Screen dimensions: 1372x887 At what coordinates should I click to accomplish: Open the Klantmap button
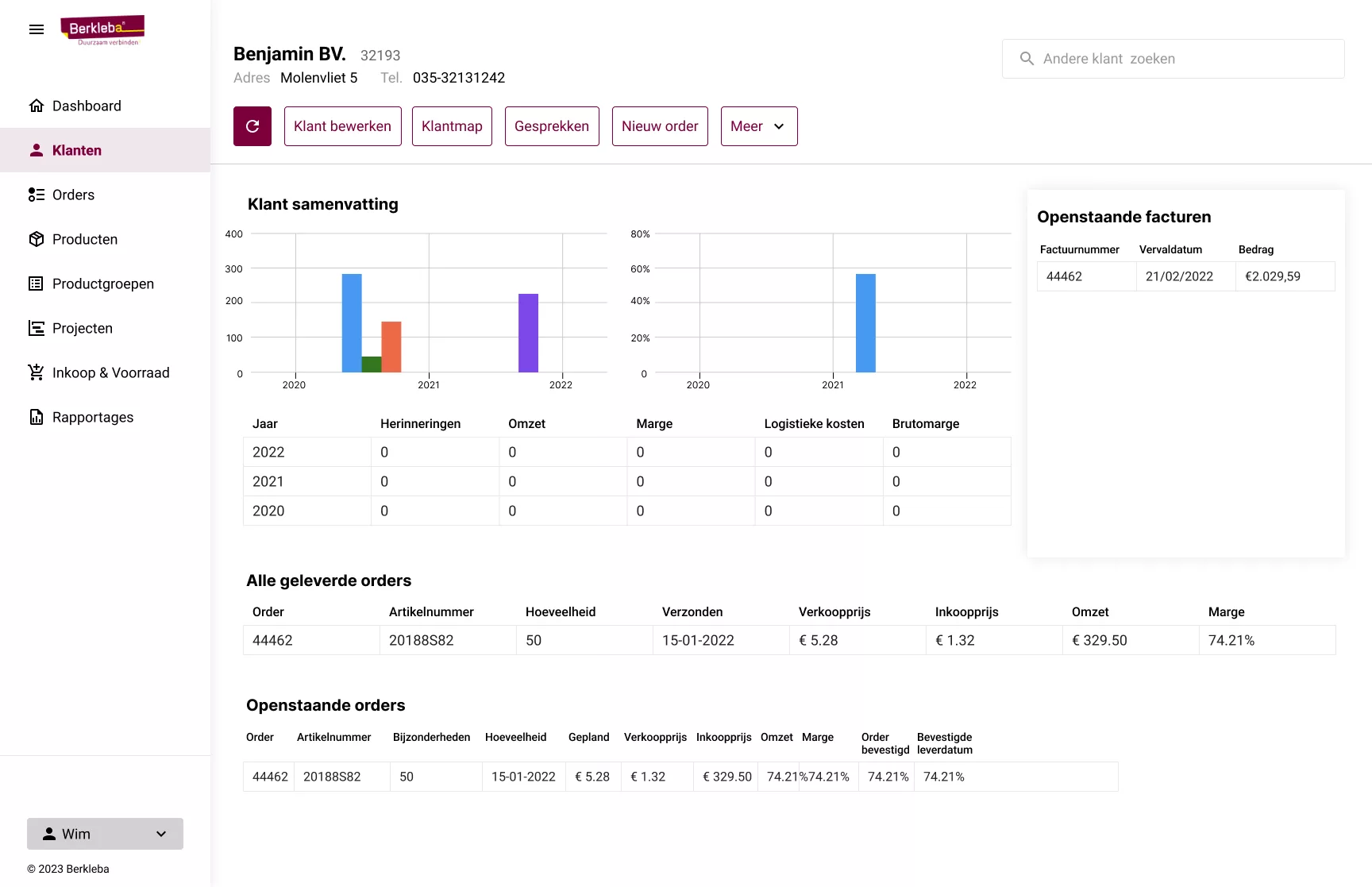click(x=452, y=126)
